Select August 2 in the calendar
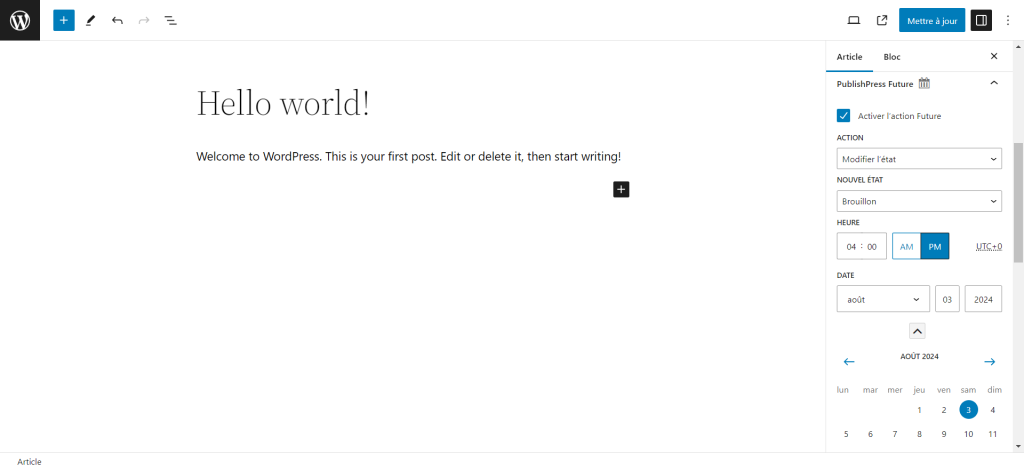 pos(944,410)
